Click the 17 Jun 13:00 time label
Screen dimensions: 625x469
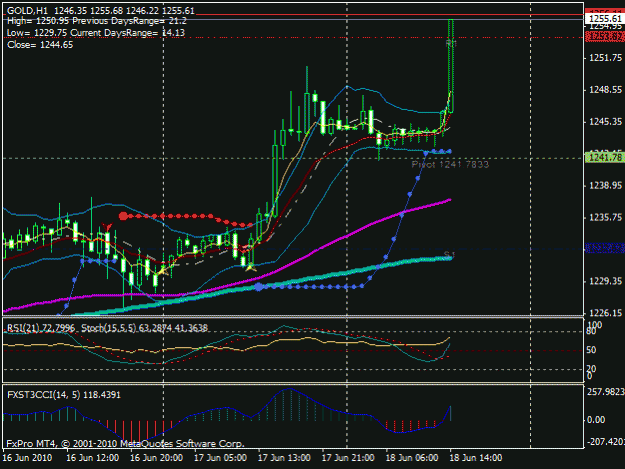coord(284,457)
